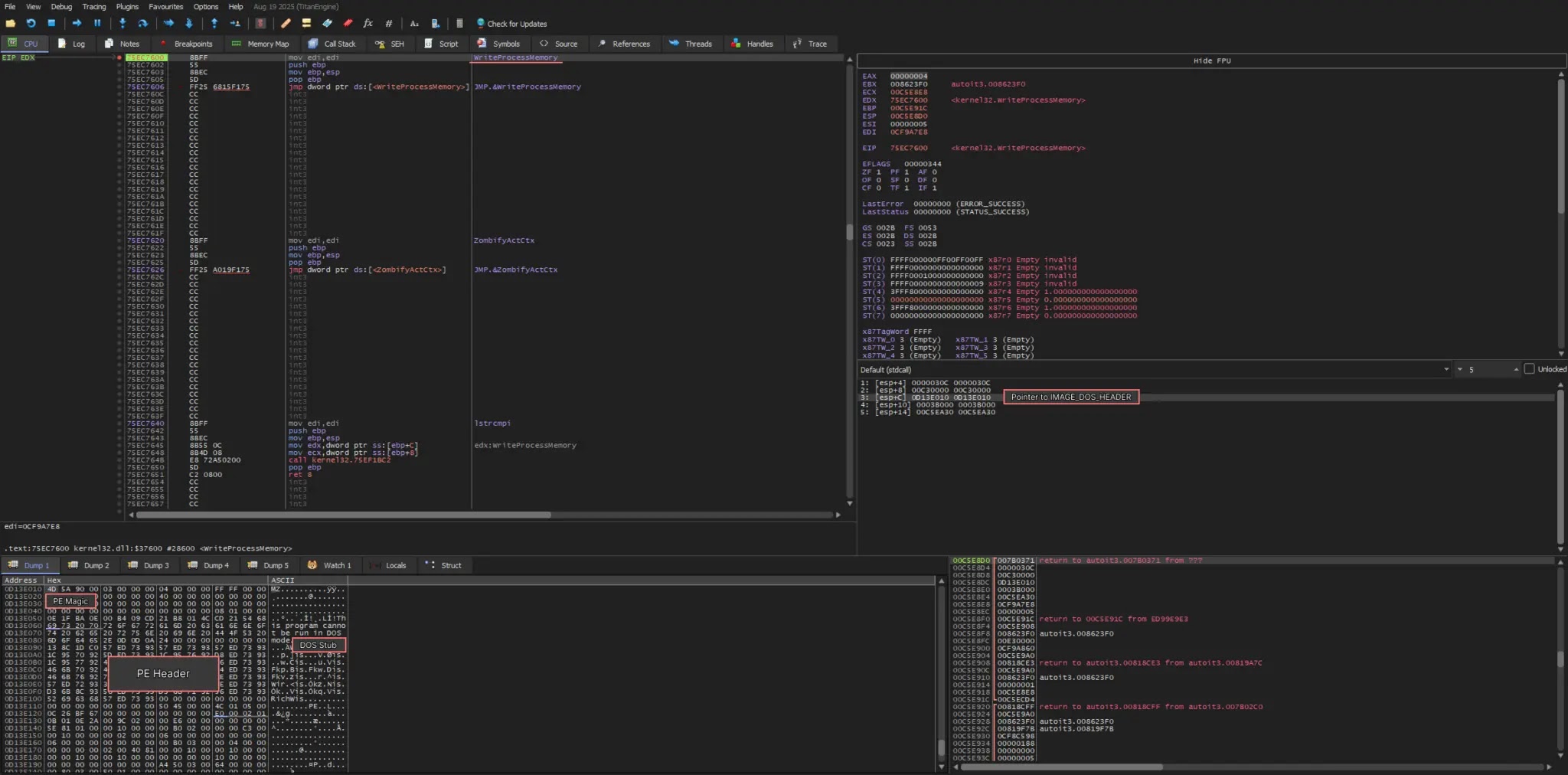1568x775 pixels.
Task: Open the Tracing menu
Action: [x=94, y=7]
